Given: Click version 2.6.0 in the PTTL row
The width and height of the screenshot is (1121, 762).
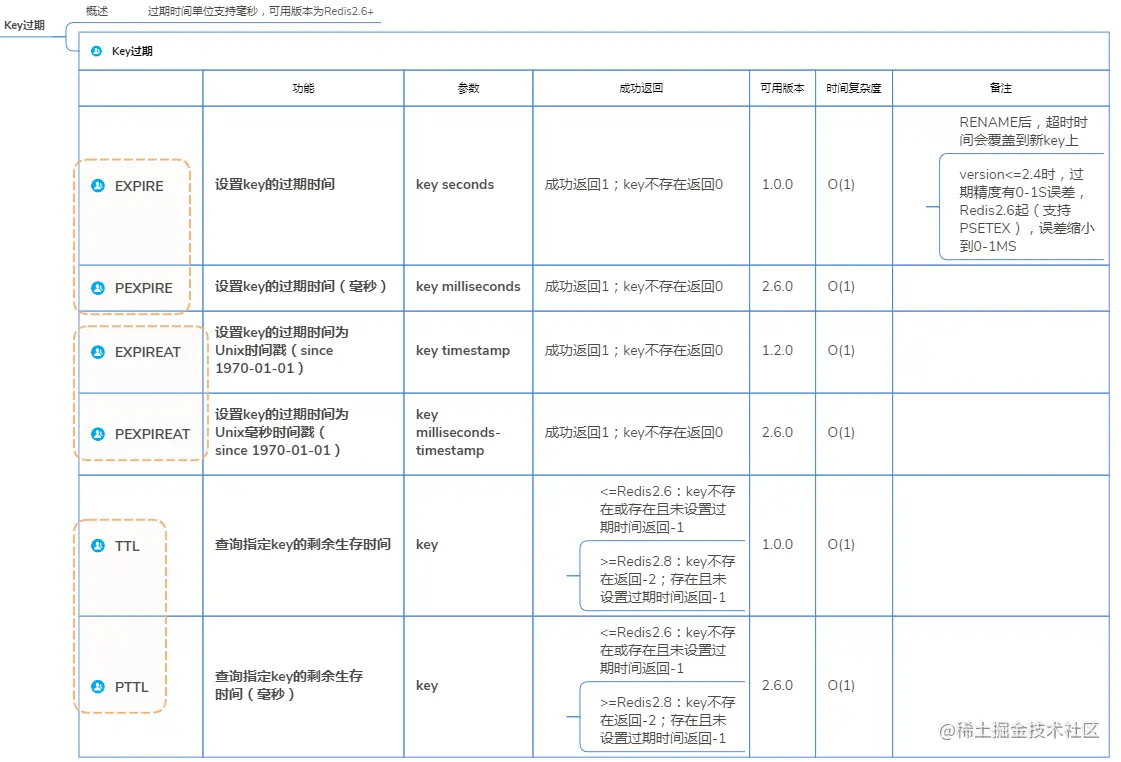Looking at the screenshot, I should 777,686.
